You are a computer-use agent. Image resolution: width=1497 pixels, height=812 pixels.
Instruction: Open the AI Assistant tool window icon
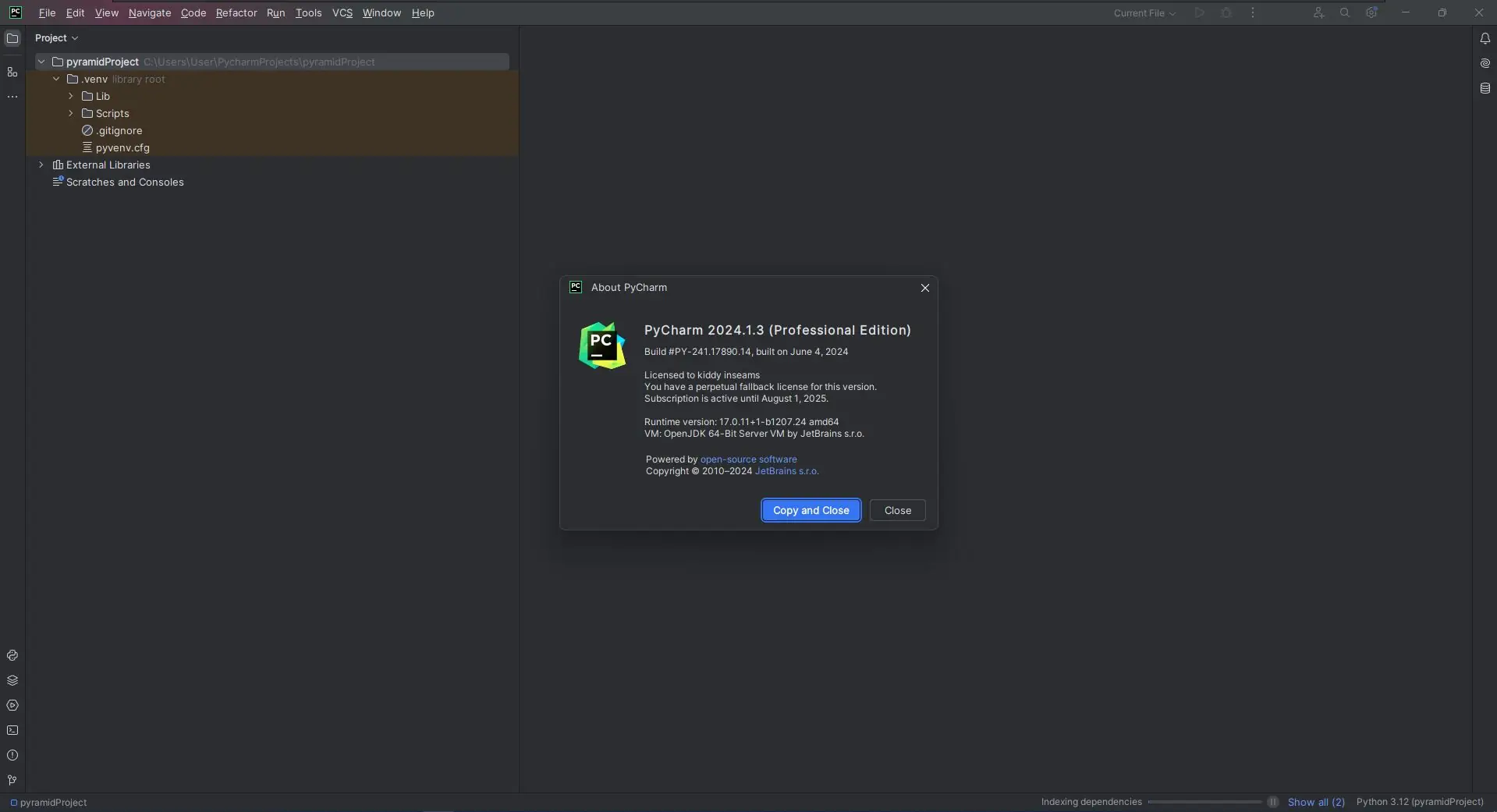pos(1485,63)
